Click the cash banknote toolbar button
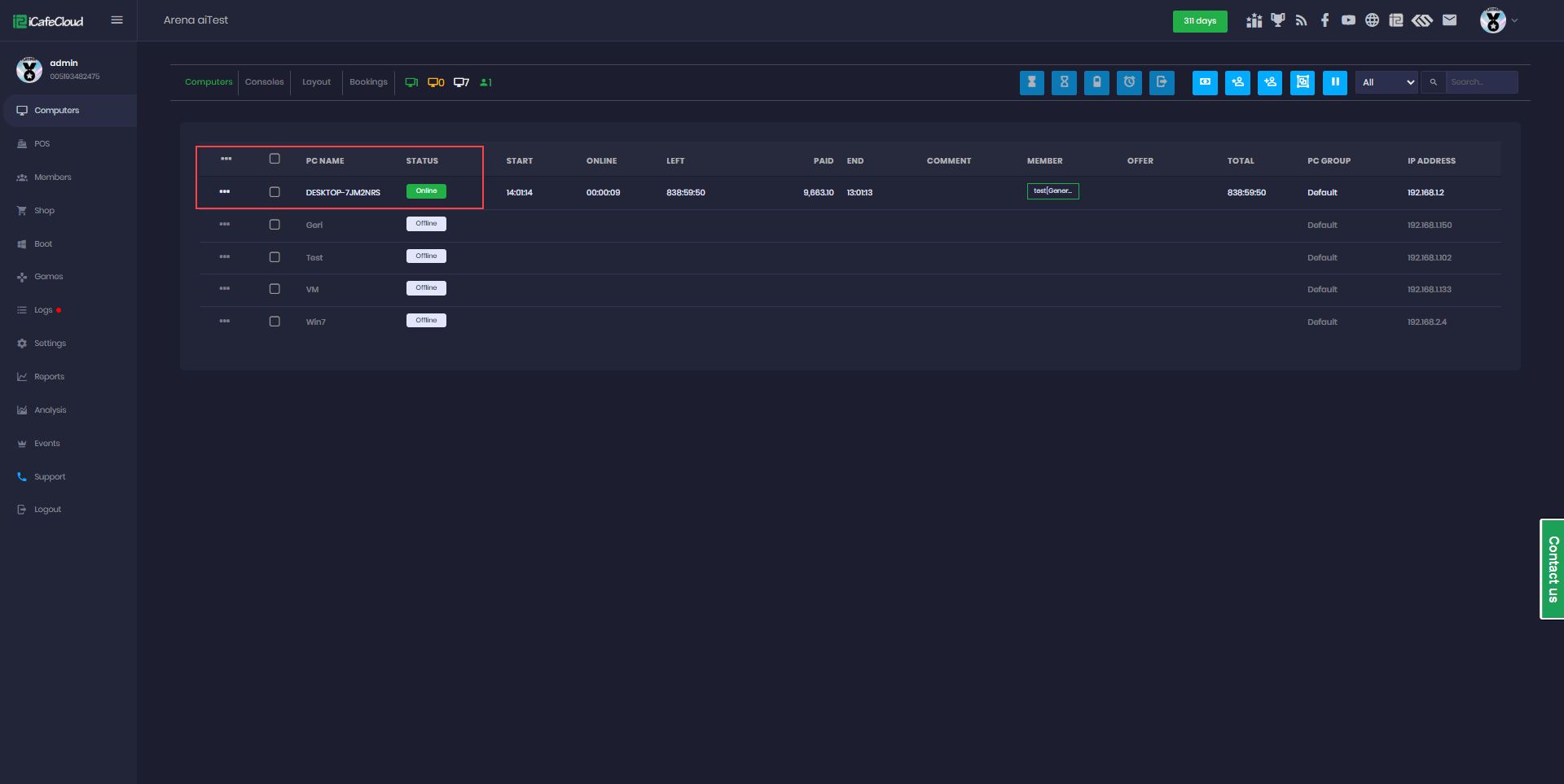The height and width of the screenshot is (784, 1564). (1205, 82)
